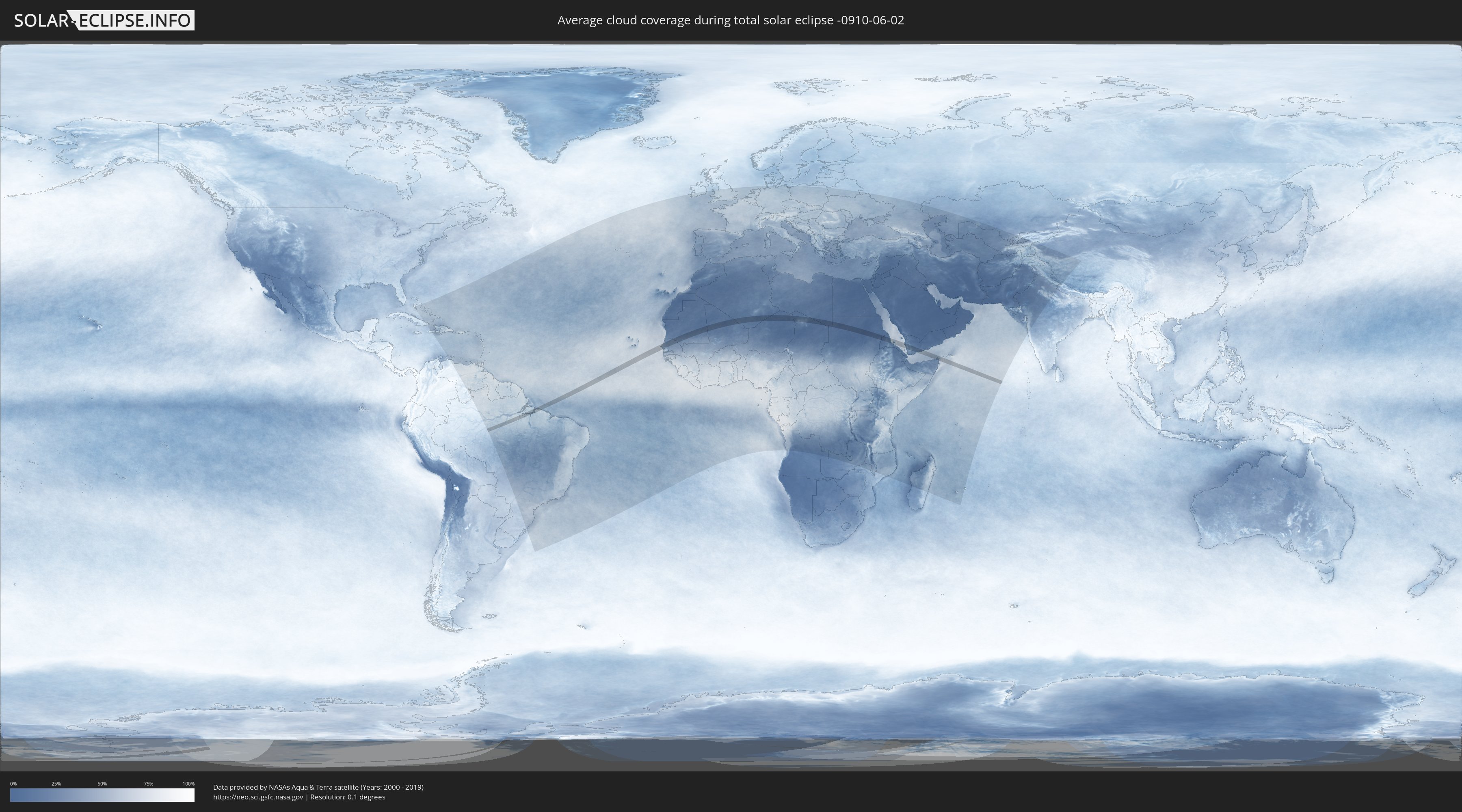This screenshot has width=1462, height=812.
Task: Click the NASA Aqua & Terra data credit
Action: (318, 787)
